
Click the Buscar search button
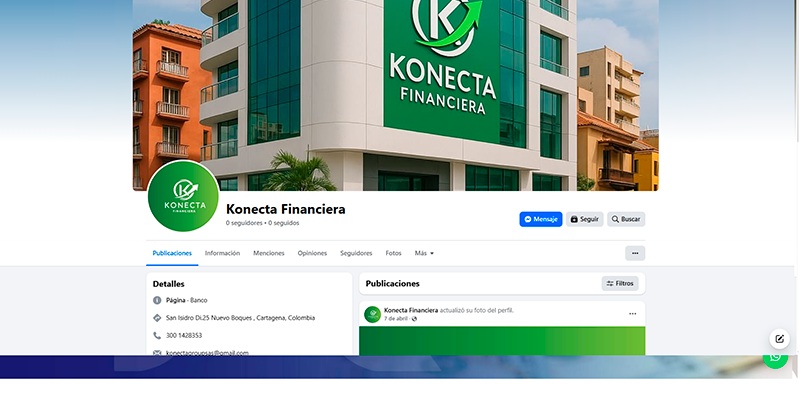point(626,219)
